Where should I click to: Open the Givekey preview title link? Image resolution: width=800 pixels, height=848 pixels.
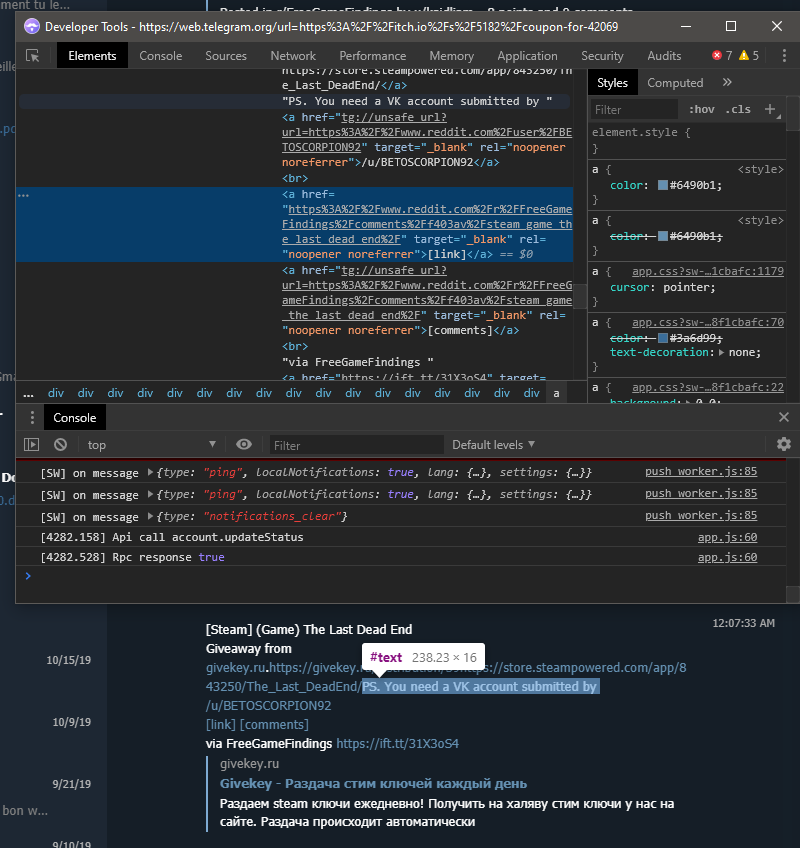(373, 784)
